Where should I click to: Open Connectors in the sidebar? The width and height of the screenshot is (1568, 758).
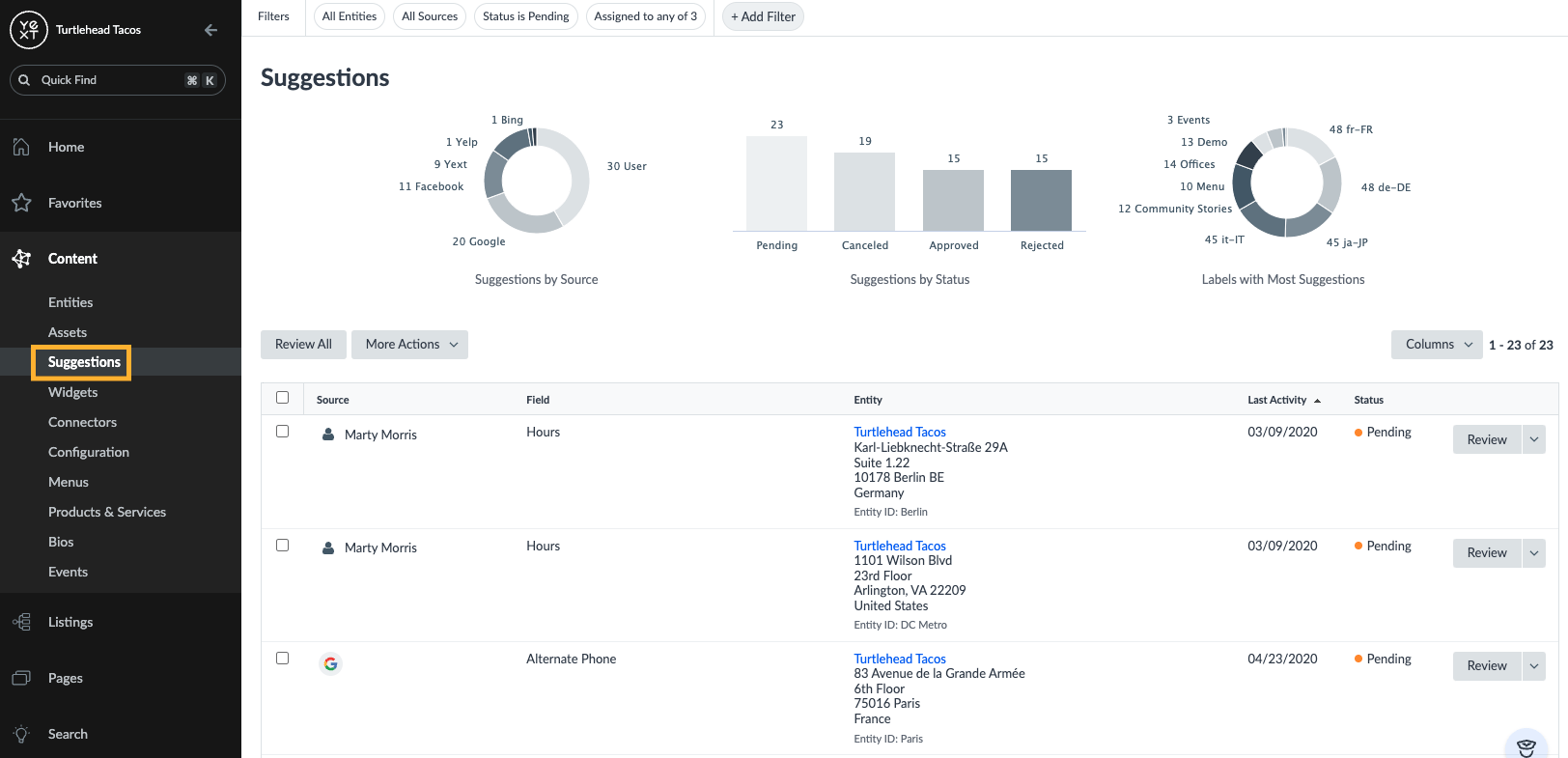click(82, 422)
